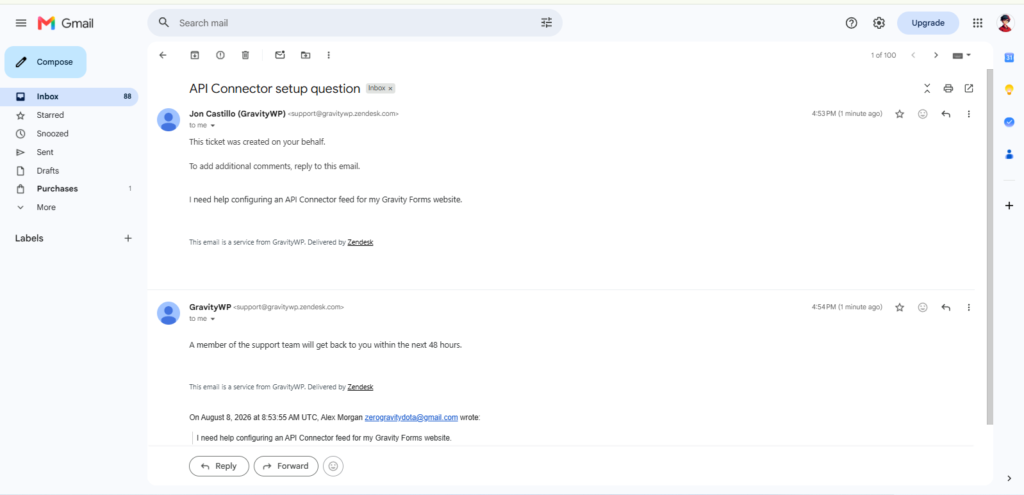This screenshot has width=1024, height=495.
Task: Open Google Tasks side panel
Action: pos(1008,121)
